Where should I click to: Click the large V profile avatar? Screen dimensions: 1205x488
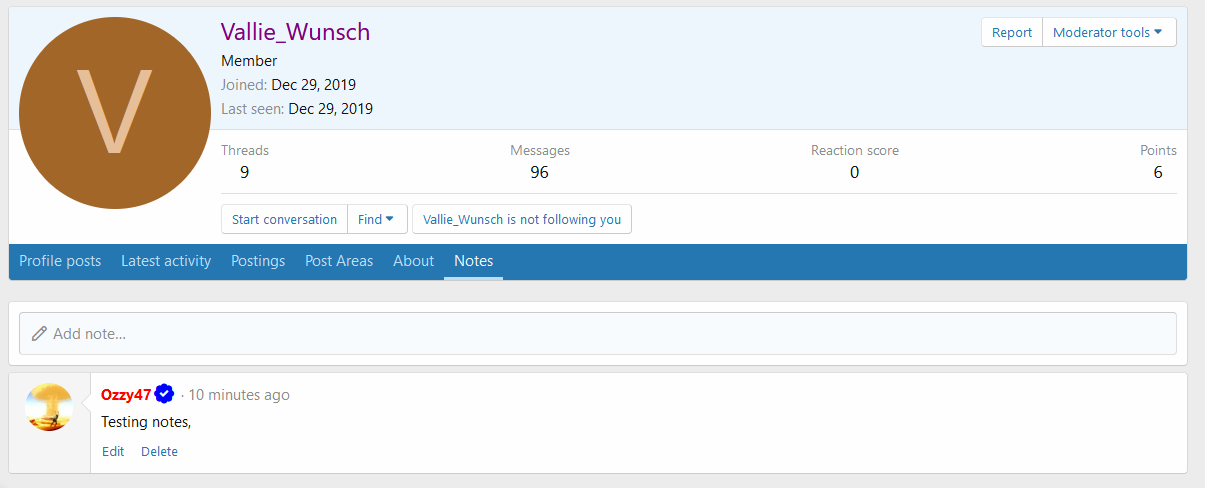[115, 113]
